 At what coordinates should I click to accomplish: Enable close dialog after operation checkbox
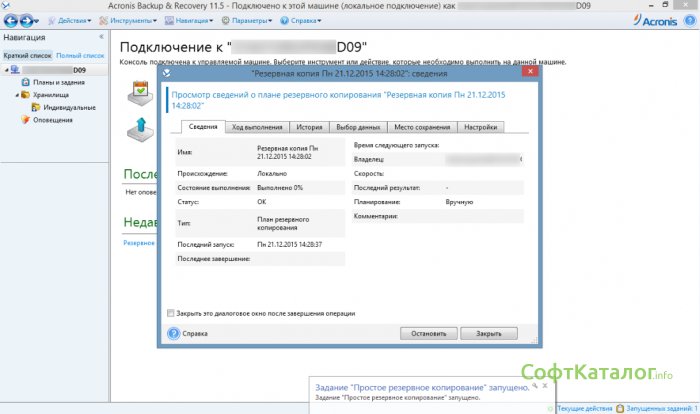tap(172, 313)
